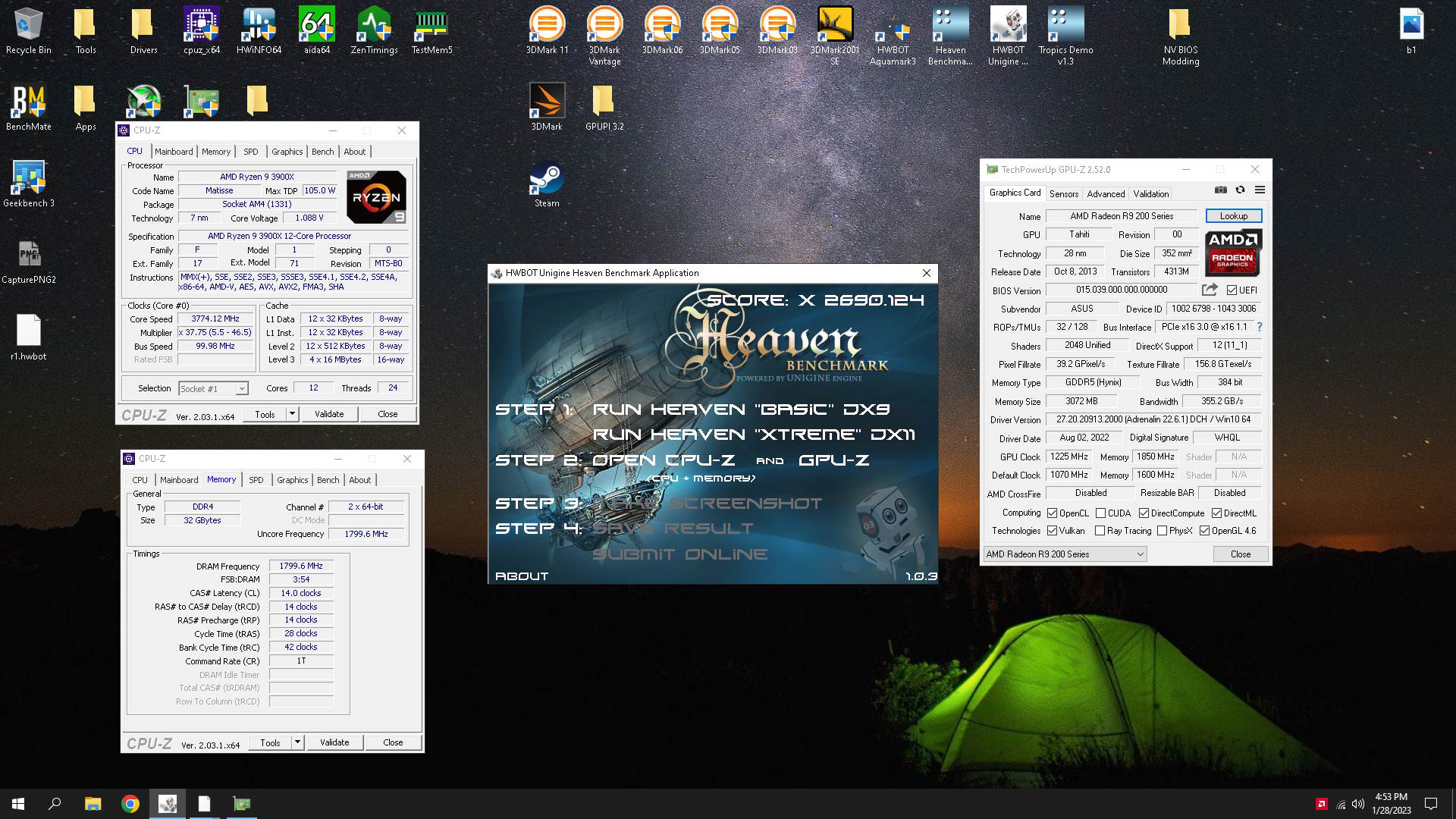Open 3DMark05 desktop shortcut

[x=720, y=30]
